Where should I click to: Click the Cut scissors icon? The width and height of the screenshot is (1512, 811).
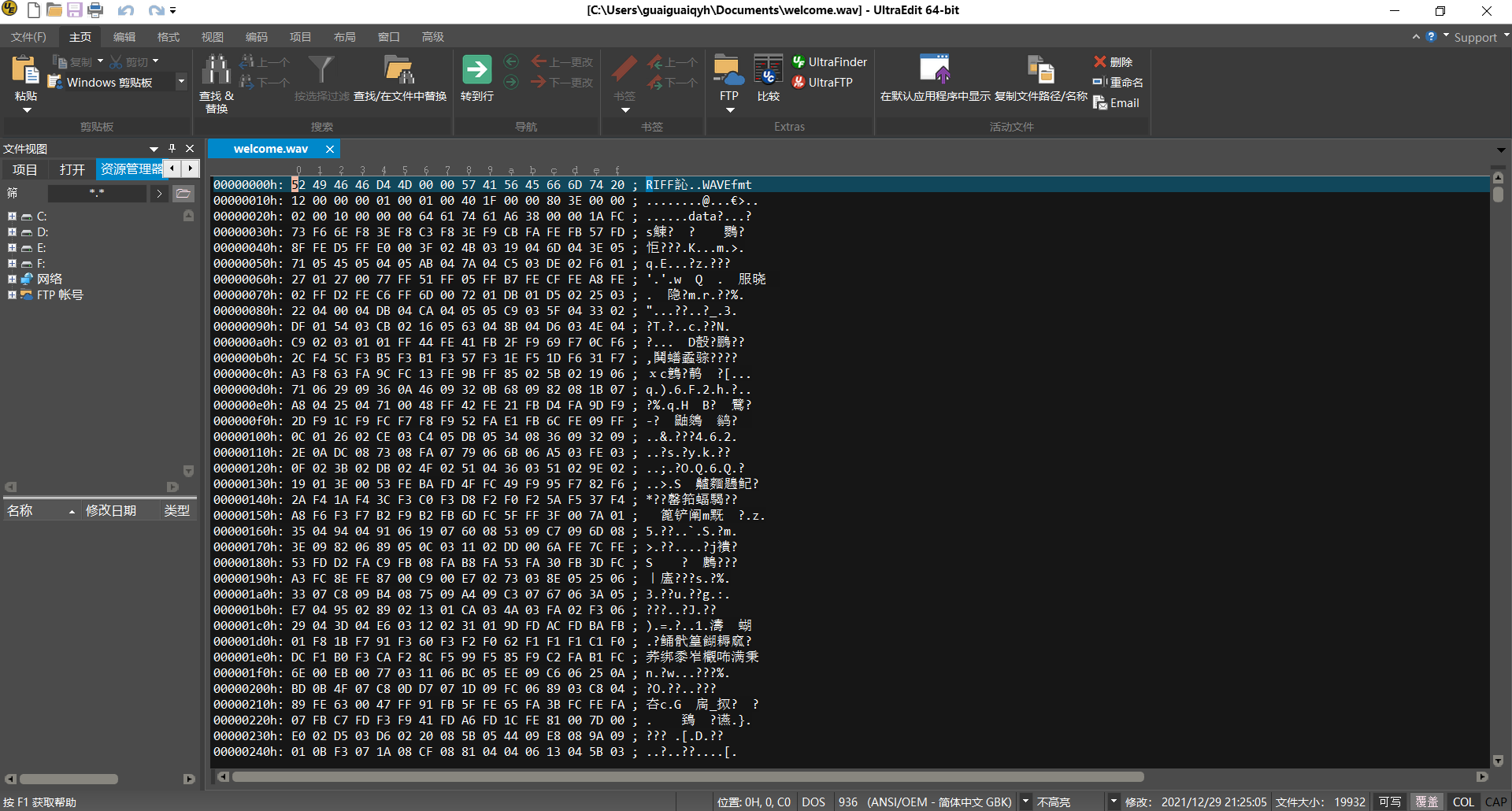117,61
